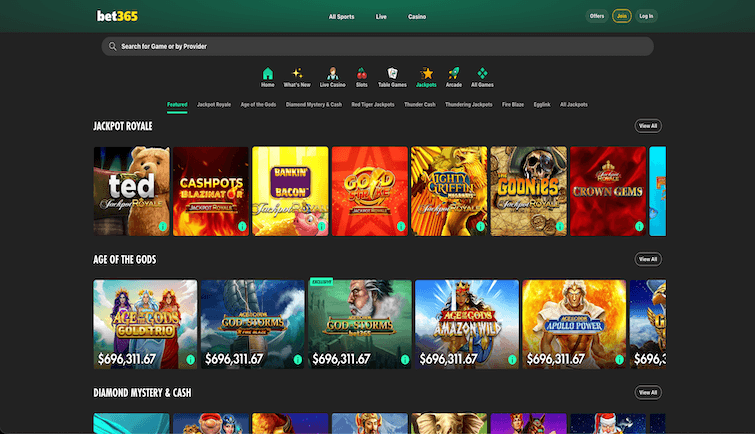Focus the Search for Game or Provider field
This screenshot has width=755, height=434.
tap(378, 46)
